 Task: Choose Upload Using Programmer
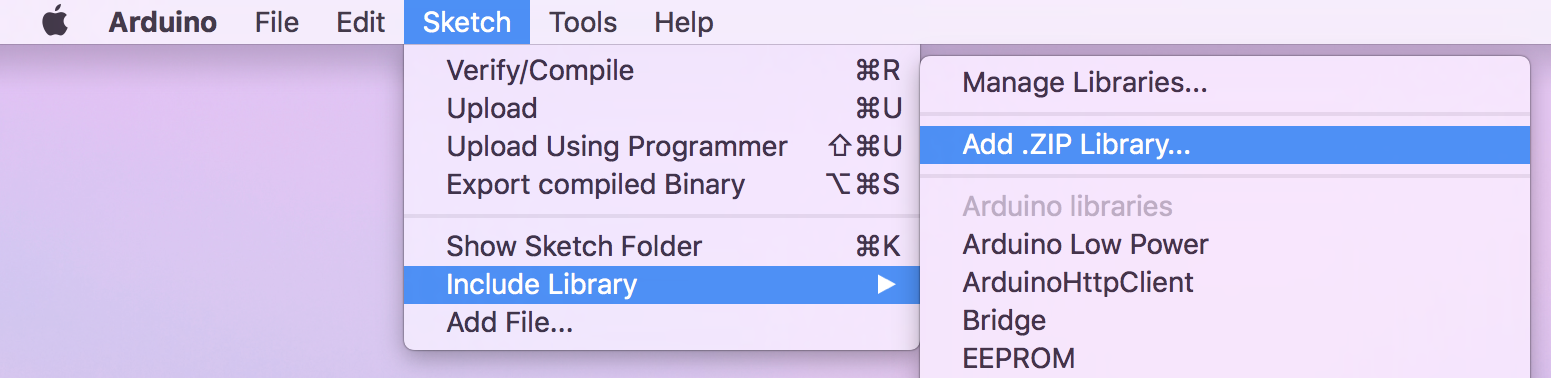pyautogui.click(x=661, y=146)
